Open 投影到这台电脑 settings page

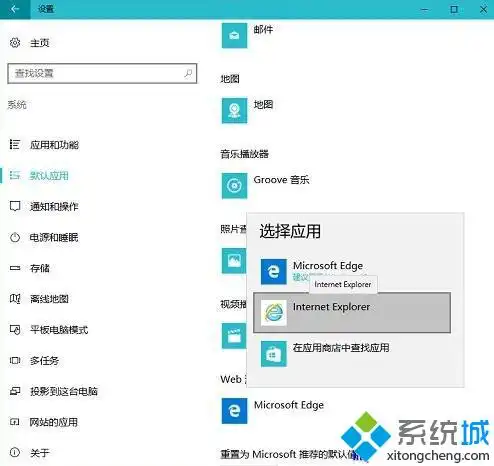pyautogui.click(x=64, y=391)
